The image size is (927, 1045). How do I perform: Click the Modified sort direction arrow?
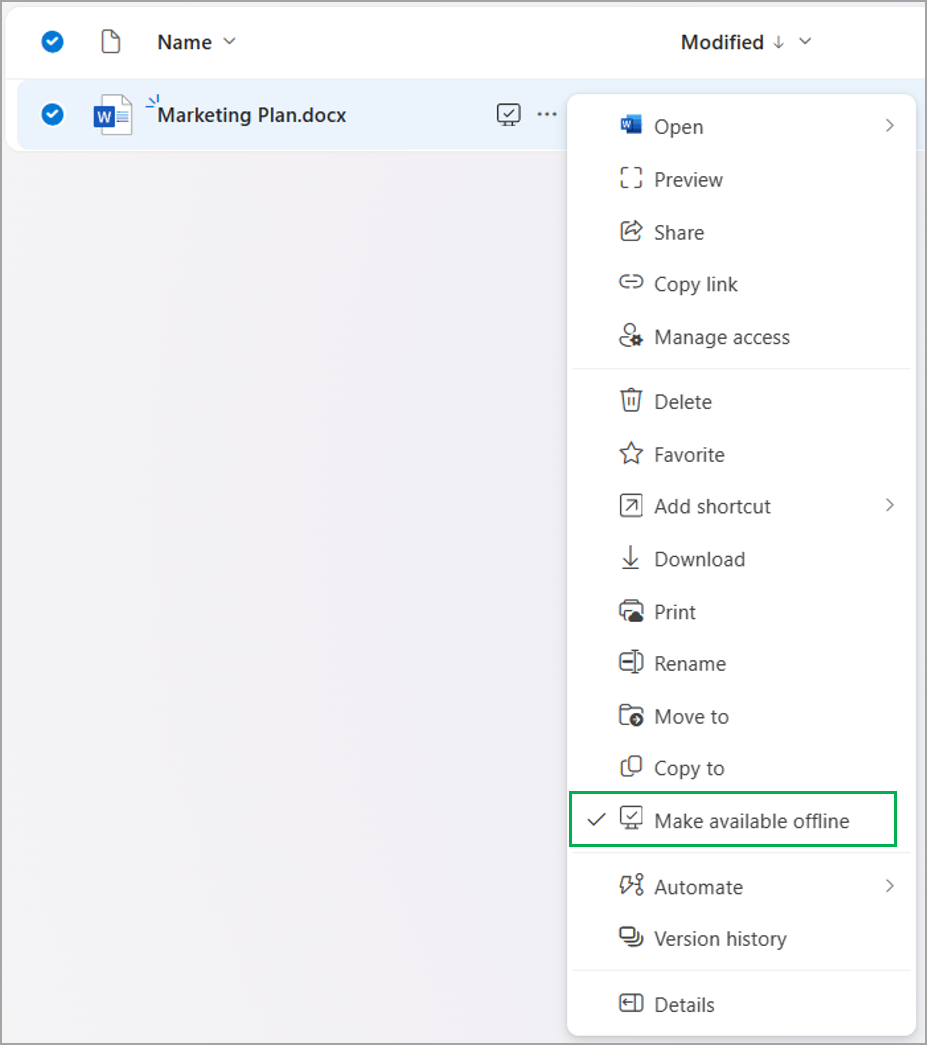(x=778, y=42)
